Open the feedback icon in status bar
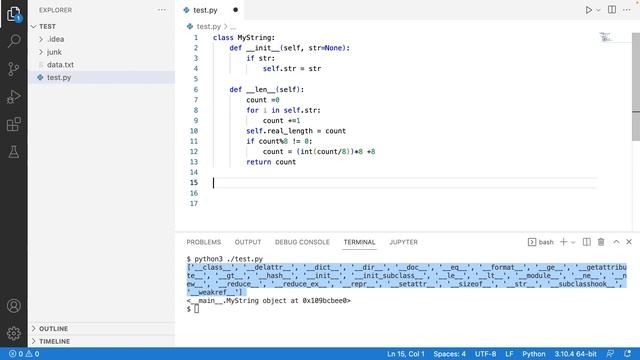The height and width of the screenshot is (360, 640). click(611, 354)
